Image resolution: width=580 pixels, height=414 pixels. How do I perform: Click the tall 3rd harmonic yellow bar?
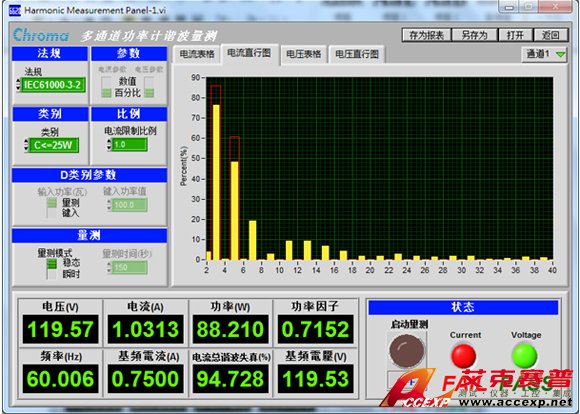[216, 182]
